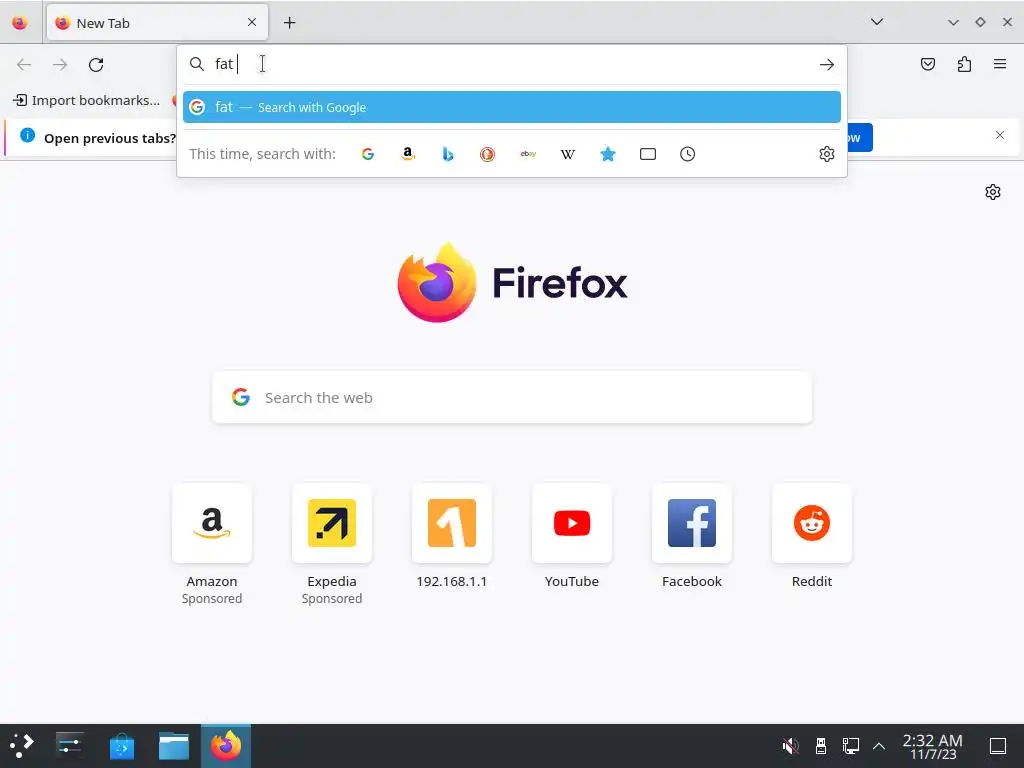Open Dolphin file manager from the taskbar
The height and width of the screenshot is (768, 1024).
174,746
